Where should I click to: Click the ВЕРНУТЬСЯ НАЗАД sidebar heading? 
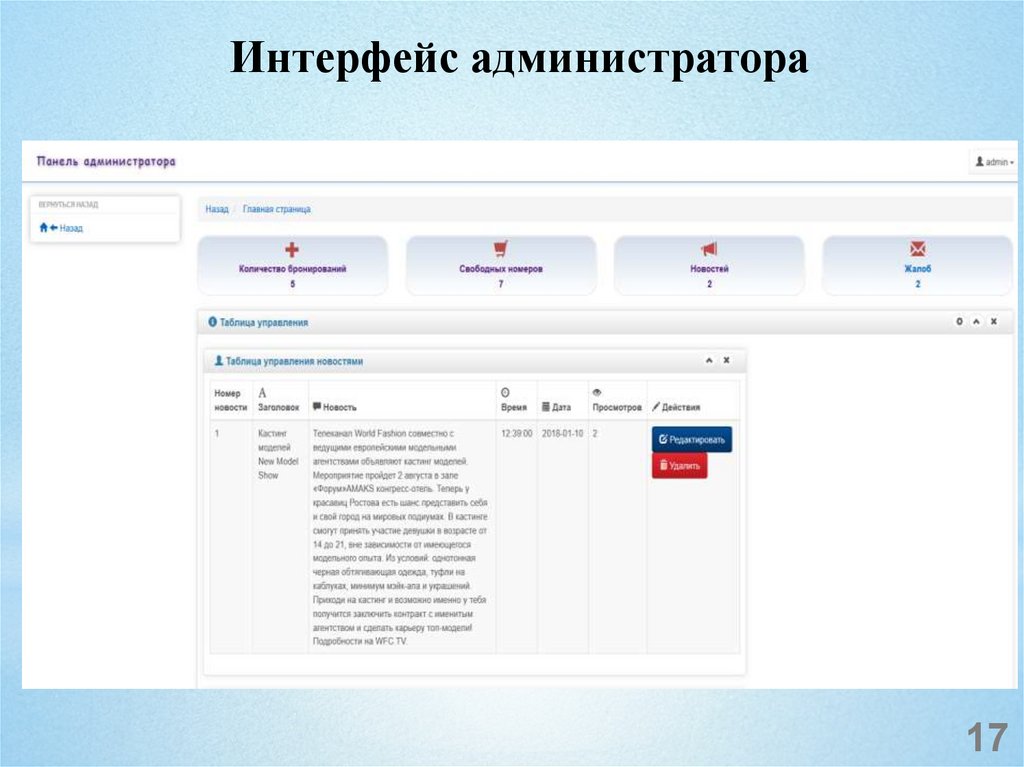point(69,204)
